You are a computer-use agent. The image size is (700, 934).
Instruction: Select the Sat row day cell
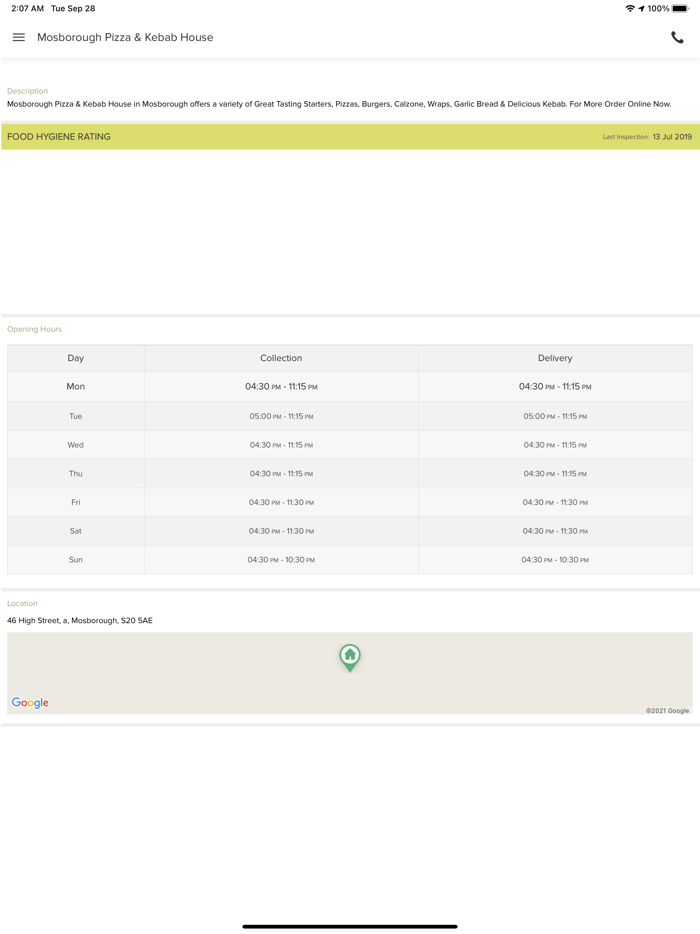coord(76,531)
